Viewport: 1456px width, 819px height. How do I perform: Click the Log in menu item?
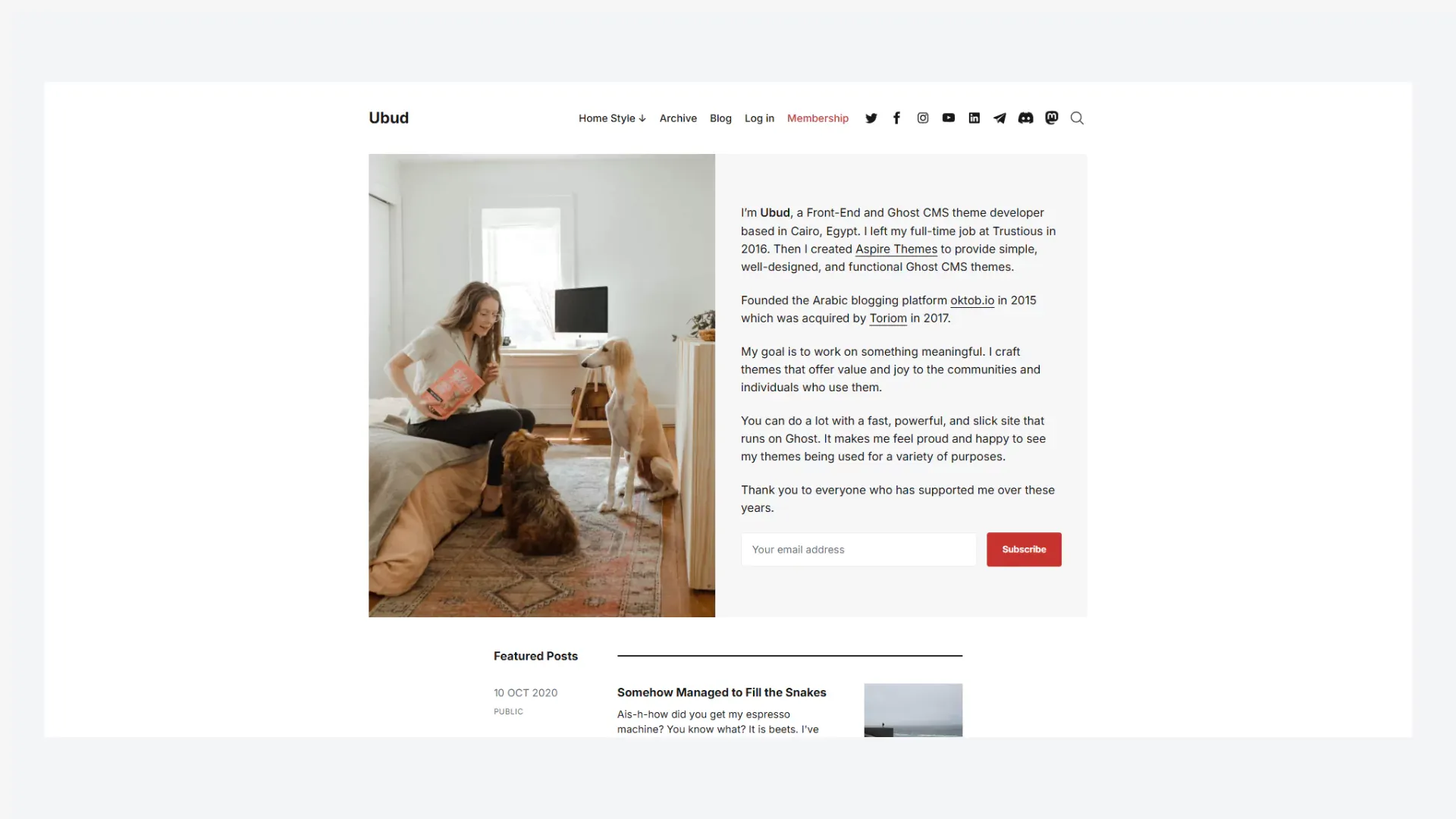759,118
